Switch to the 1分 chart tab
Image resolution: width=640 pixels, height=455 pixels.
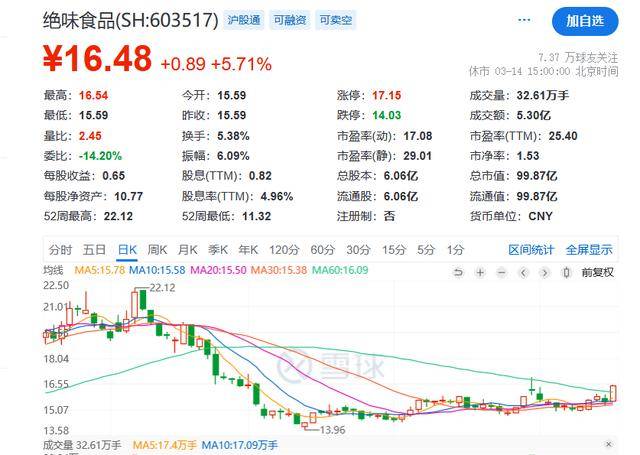455,249
